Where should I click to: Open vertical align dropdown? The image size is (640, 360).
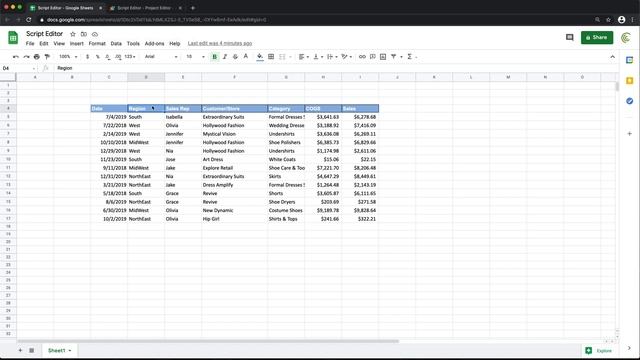pos(317,57)
